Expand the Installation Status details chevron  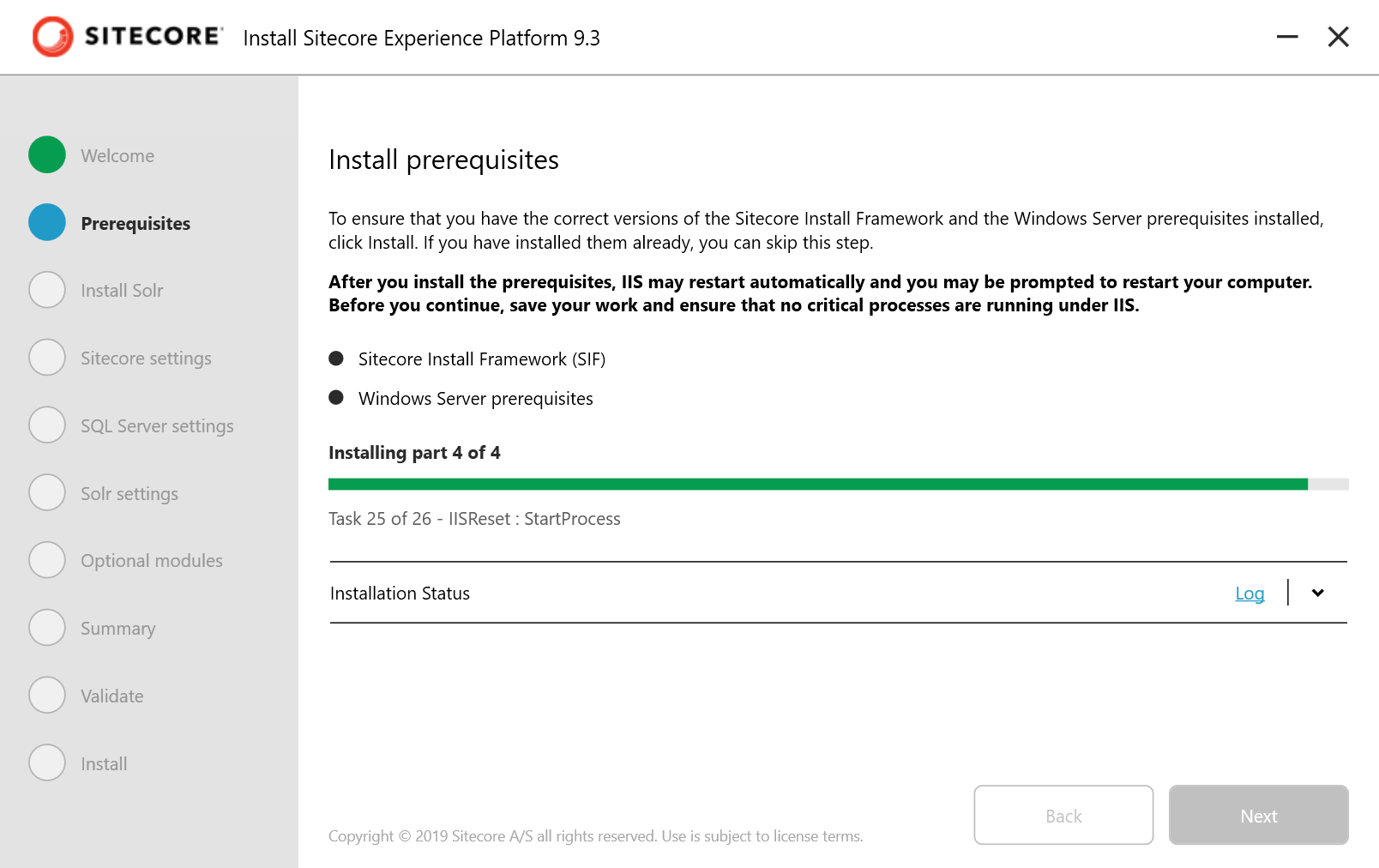(1318, 593)
